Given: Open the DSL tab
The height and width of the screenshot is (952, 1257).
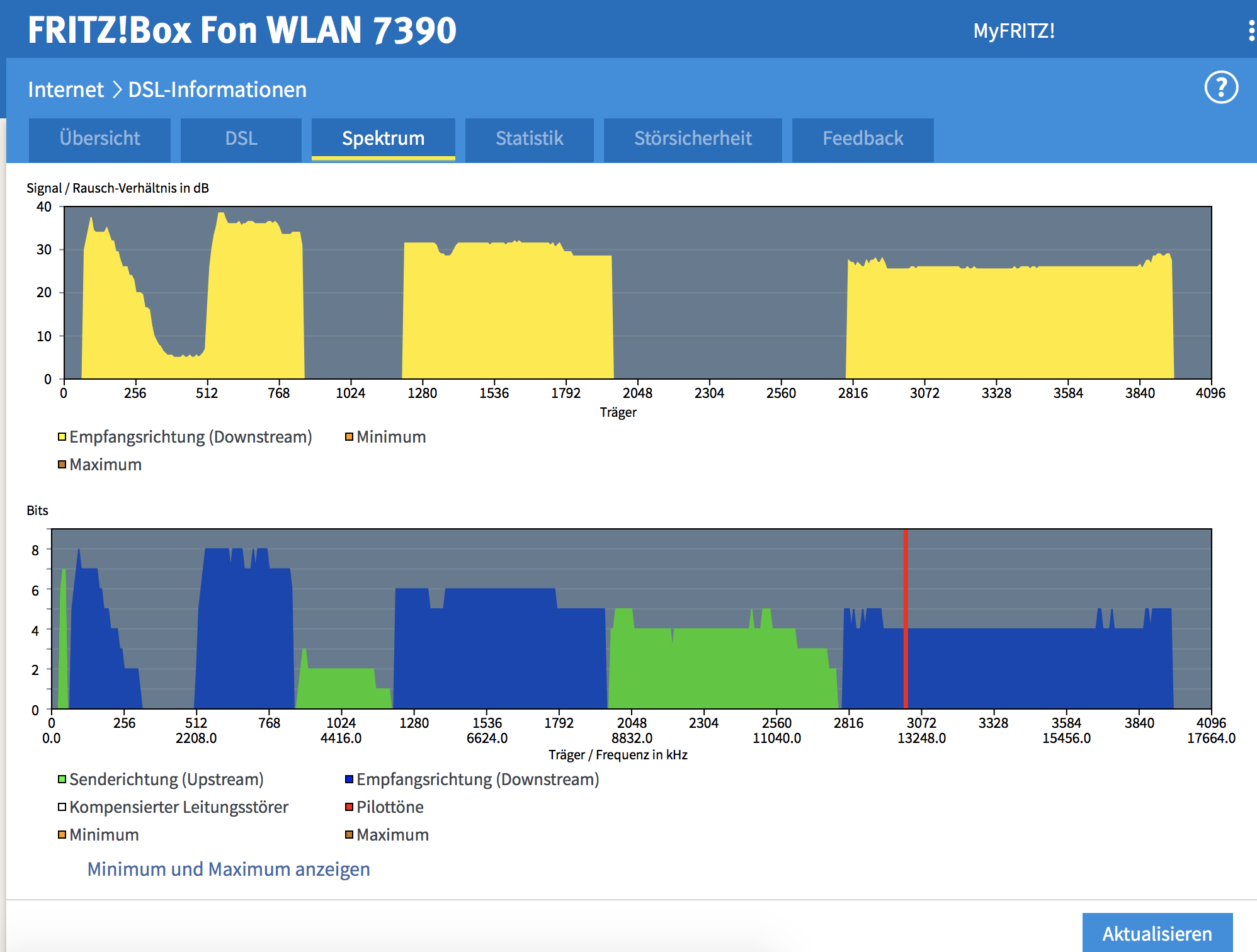Looking at the screenshot, I should (241, 139).
